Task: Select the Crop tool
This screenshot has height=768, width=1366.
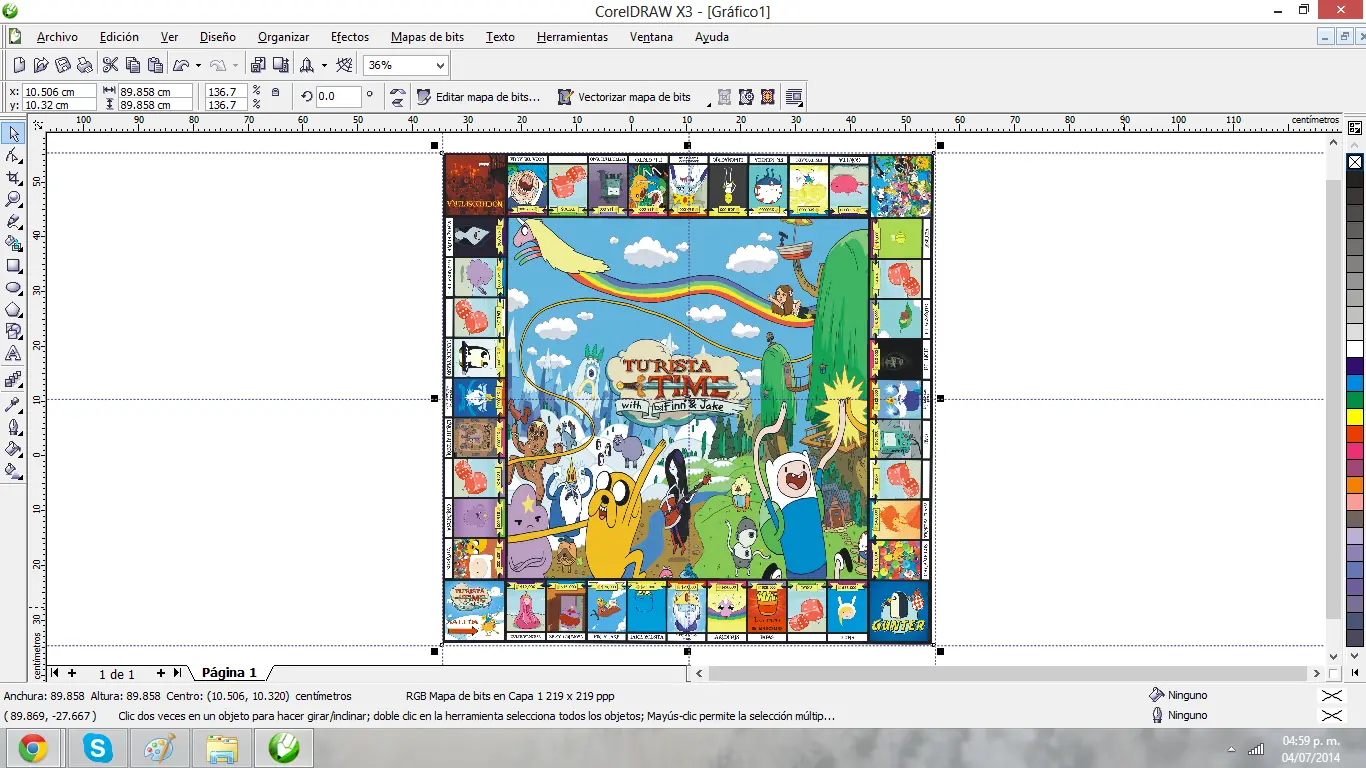Action: pos(14,177)
